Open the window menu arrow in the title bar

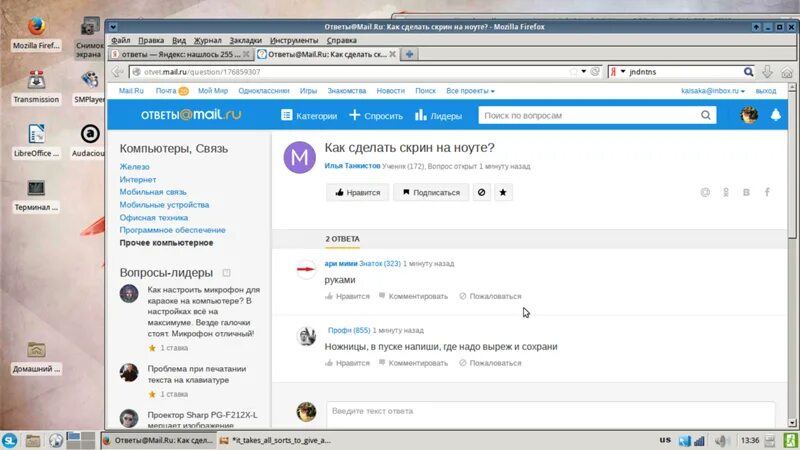(113, 27)
